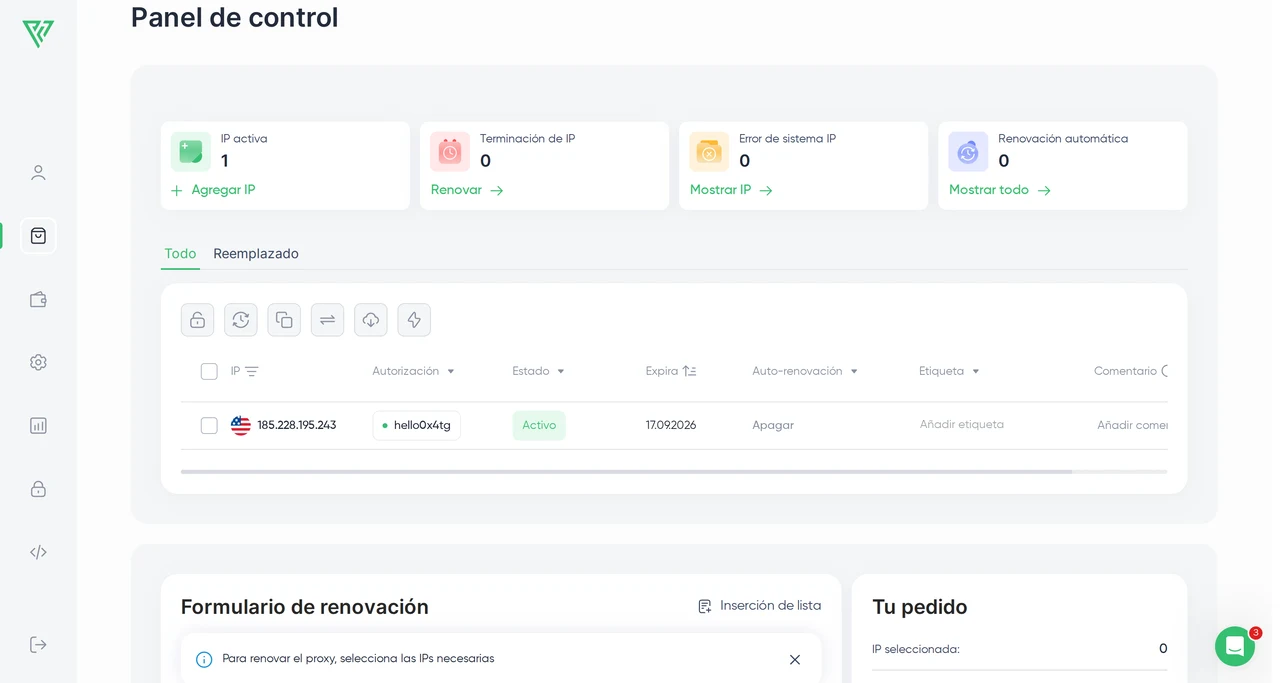Click the purple Renovación automática icon
This screenshot has height=683, width=1280.
[x=968, y=152]
